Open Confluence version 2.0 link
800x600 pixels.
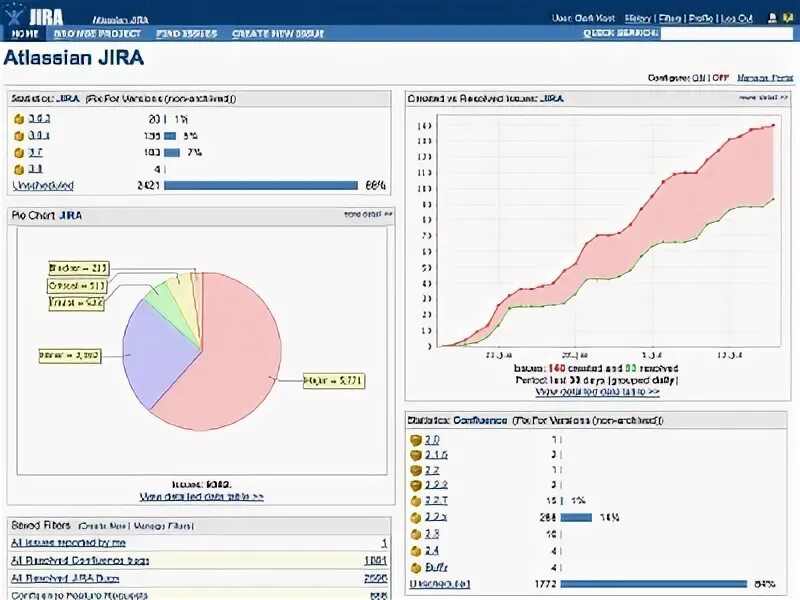432,440
